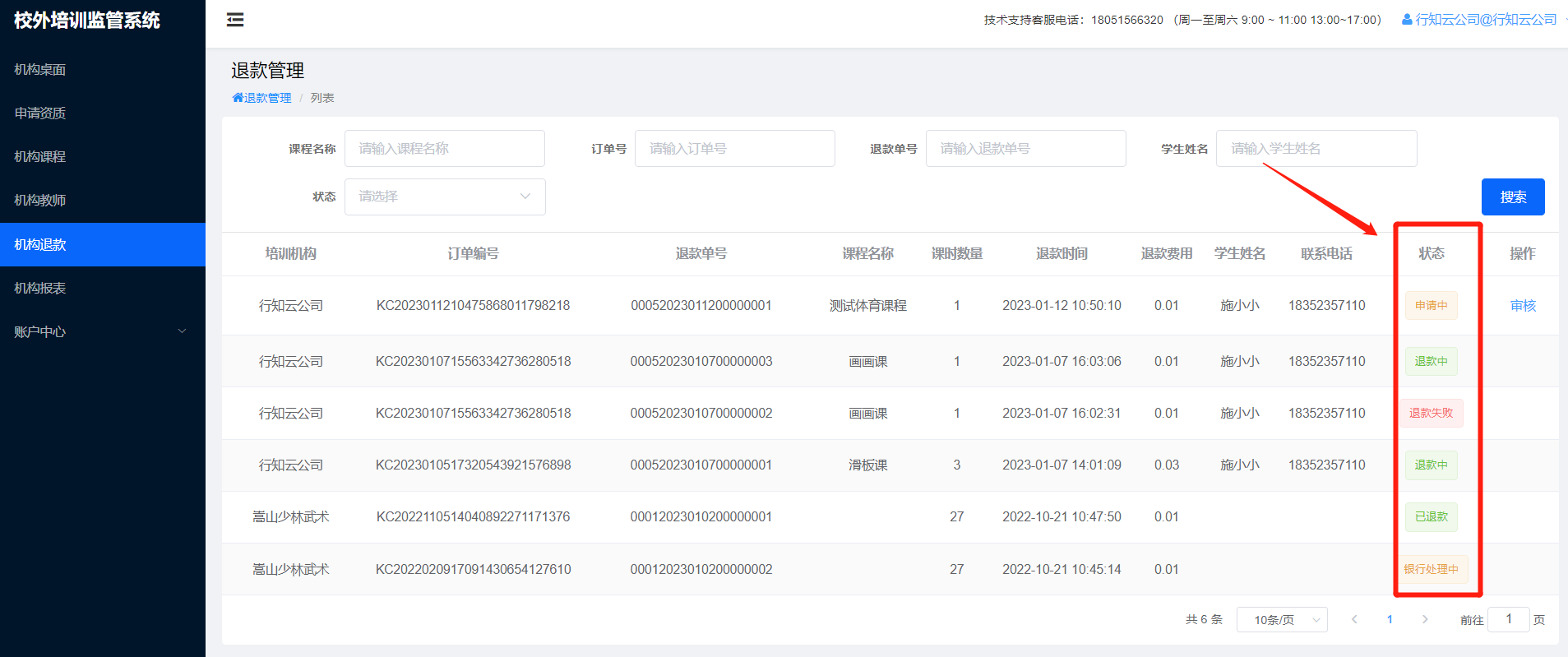Open the 状态 filter dropdown
The image size is (1568, 657).
tap(444, 197)
